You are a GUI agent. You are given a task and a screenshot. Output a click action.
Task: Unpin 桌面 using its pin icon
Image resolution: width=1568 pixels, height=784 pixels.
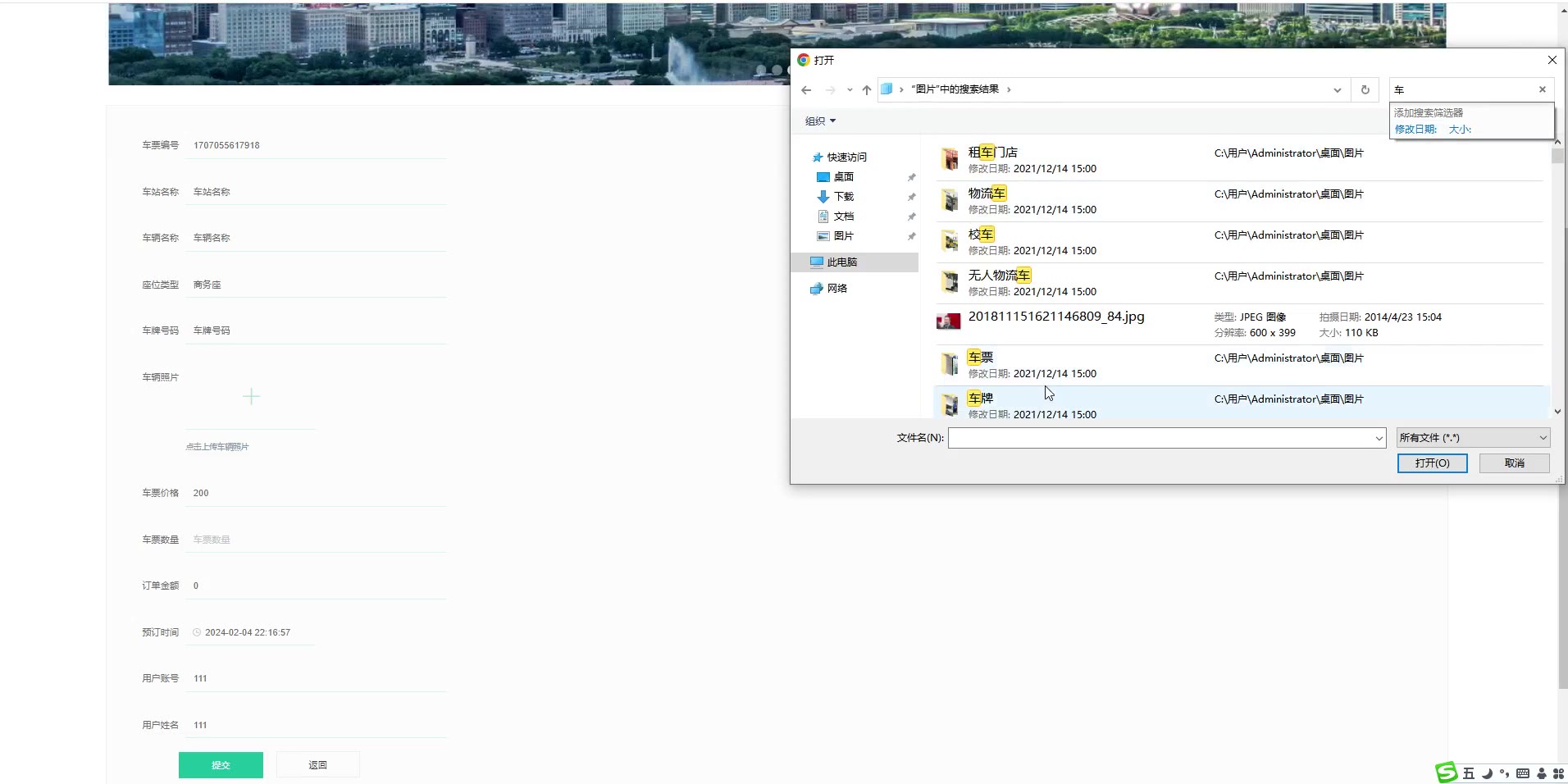coord(911,177)
